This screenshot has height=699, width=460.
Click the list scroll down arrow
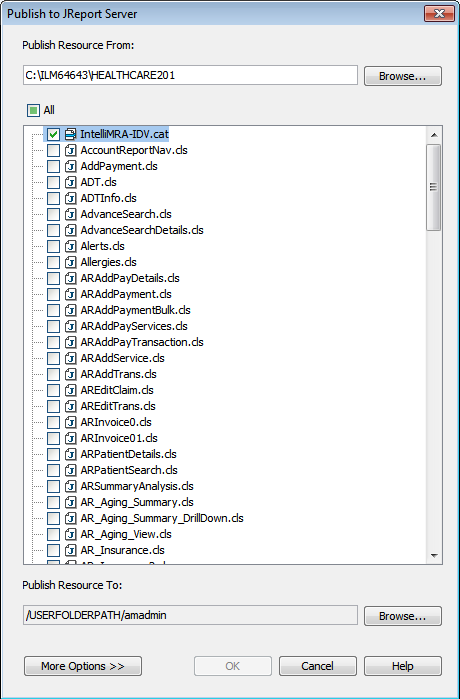[x=434, y=555]
